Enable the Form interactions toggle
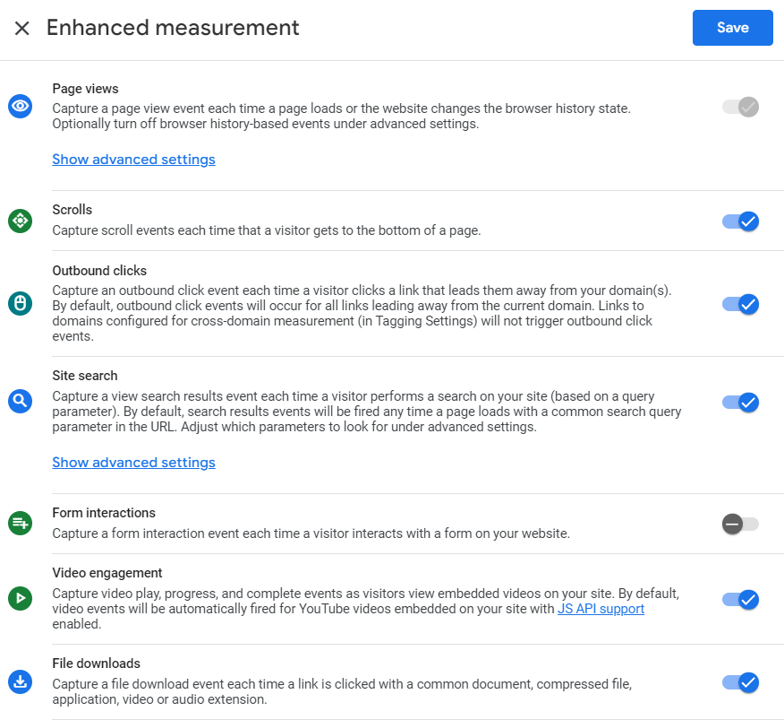This screenshot has height=720, width=784. [740, 524]
